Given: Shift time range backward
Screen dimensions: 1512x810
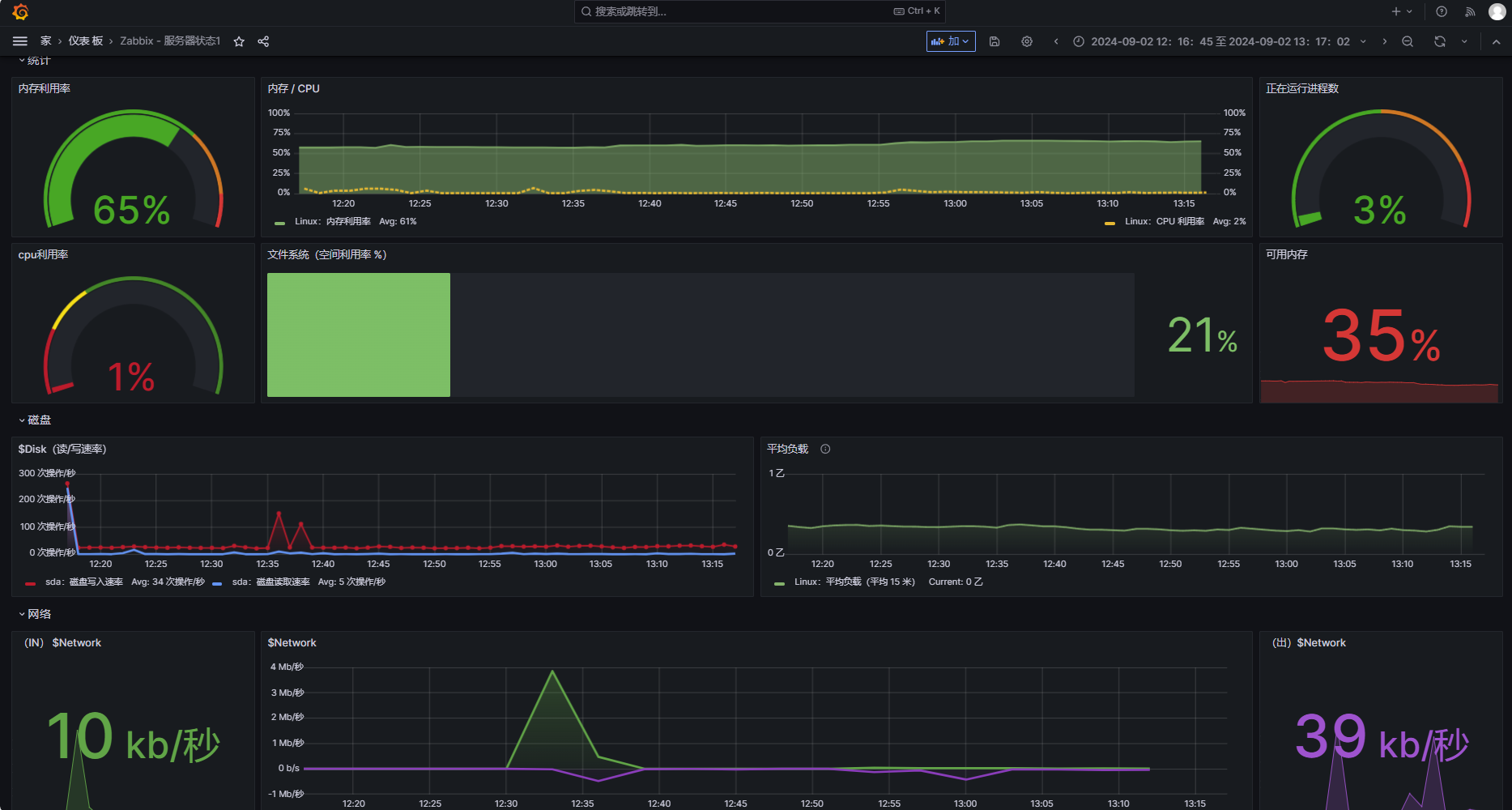Looking at the screenshot, I should [x=1056, y=41].
